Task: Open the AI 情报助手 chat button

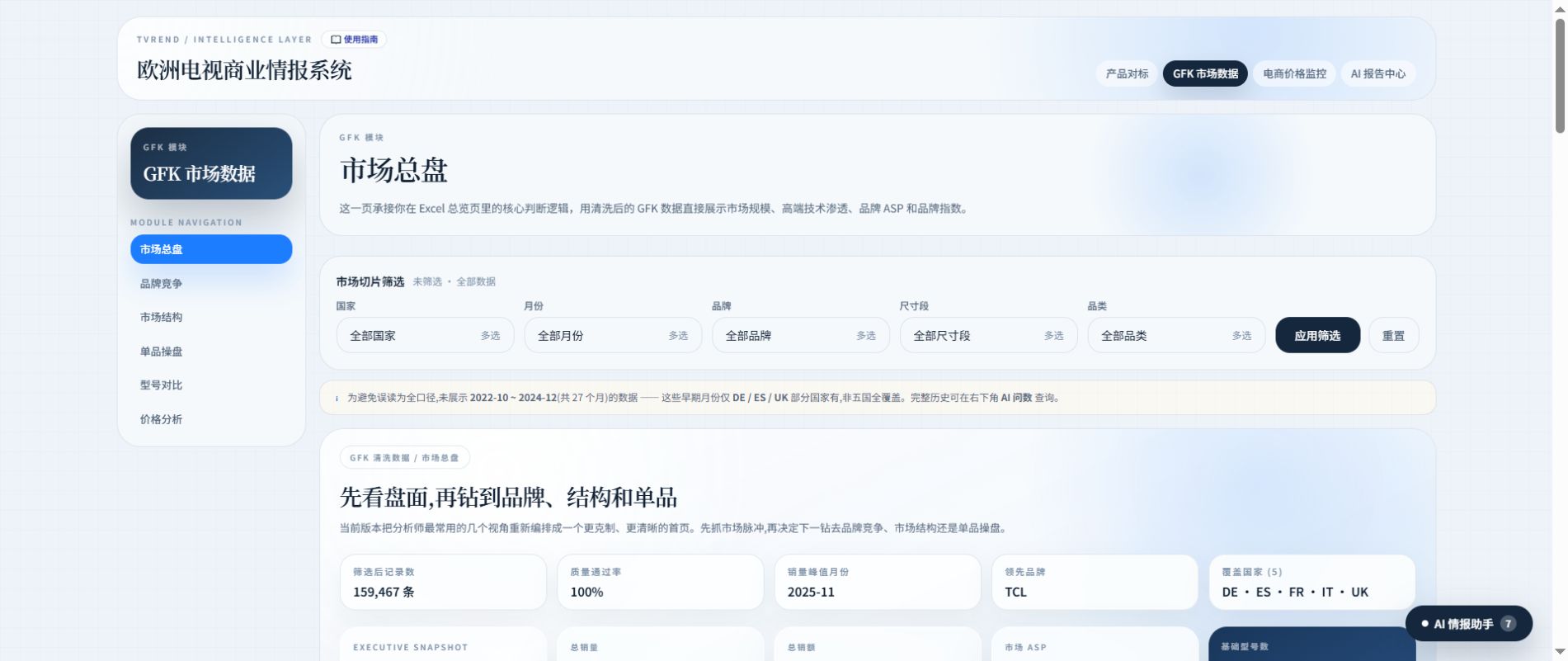Action: pos(1469,624)
